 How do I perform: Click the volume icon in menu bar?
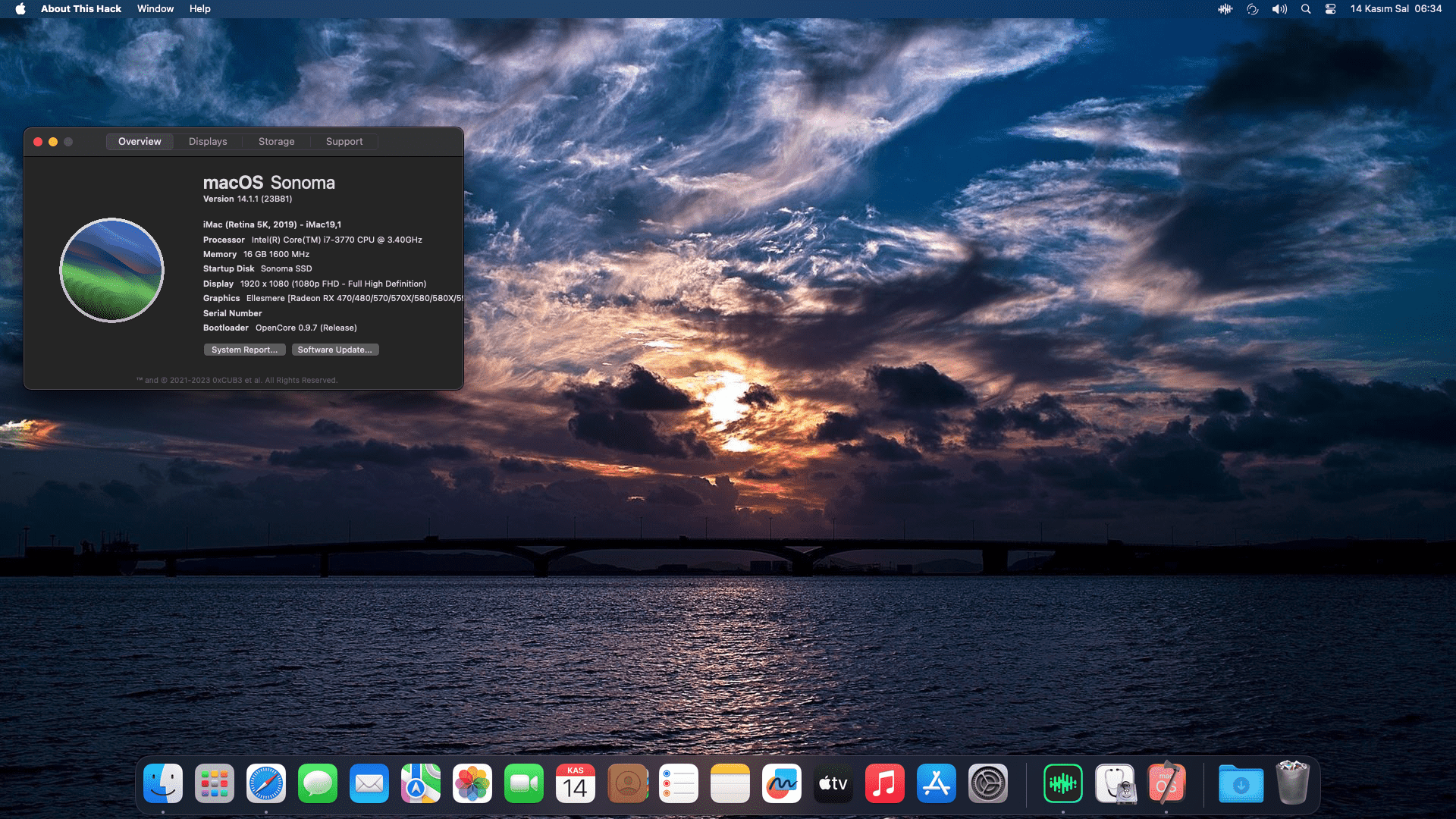[1279, 8]
